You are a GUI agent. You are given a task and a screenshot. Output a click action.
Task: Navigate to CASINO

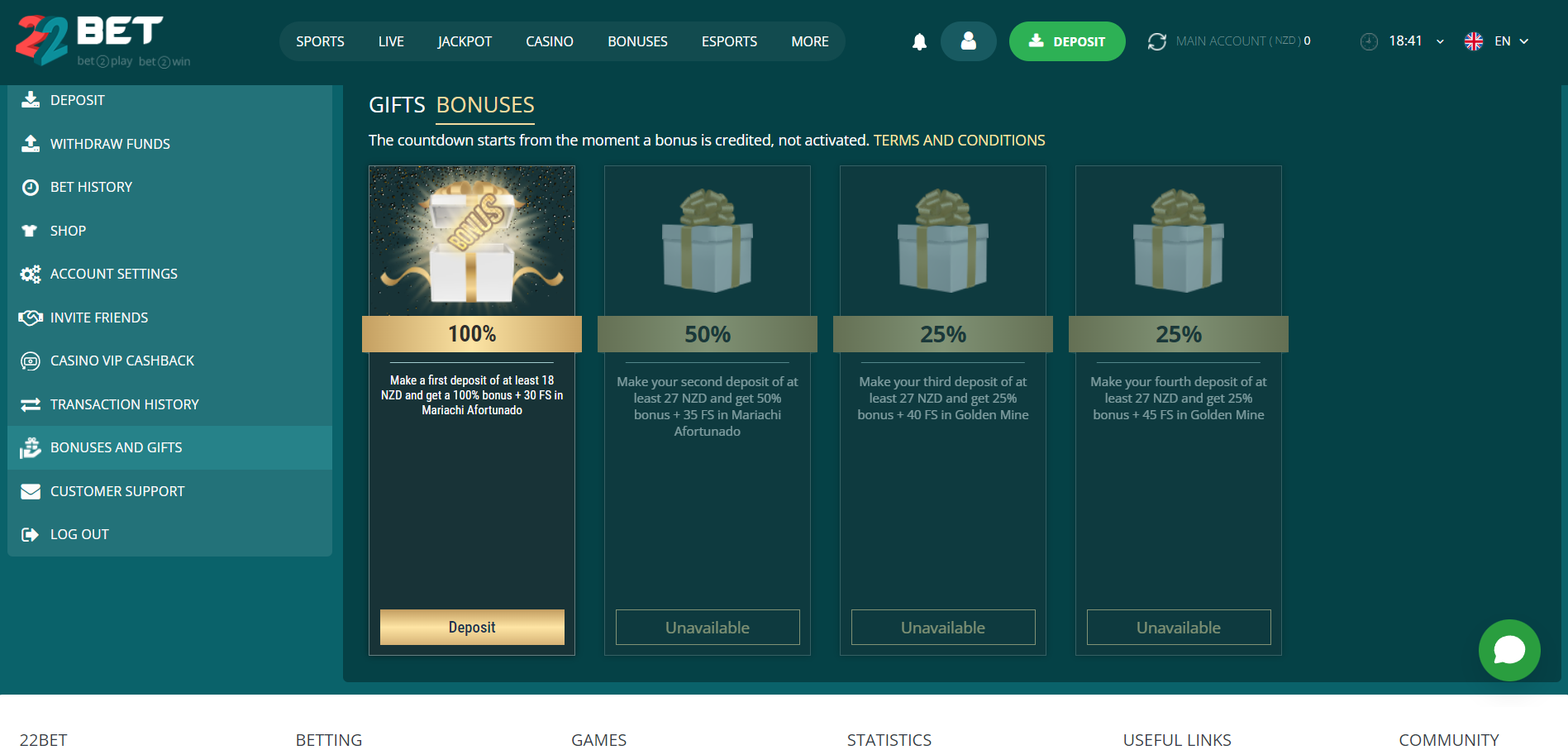[x=550, y=41]
